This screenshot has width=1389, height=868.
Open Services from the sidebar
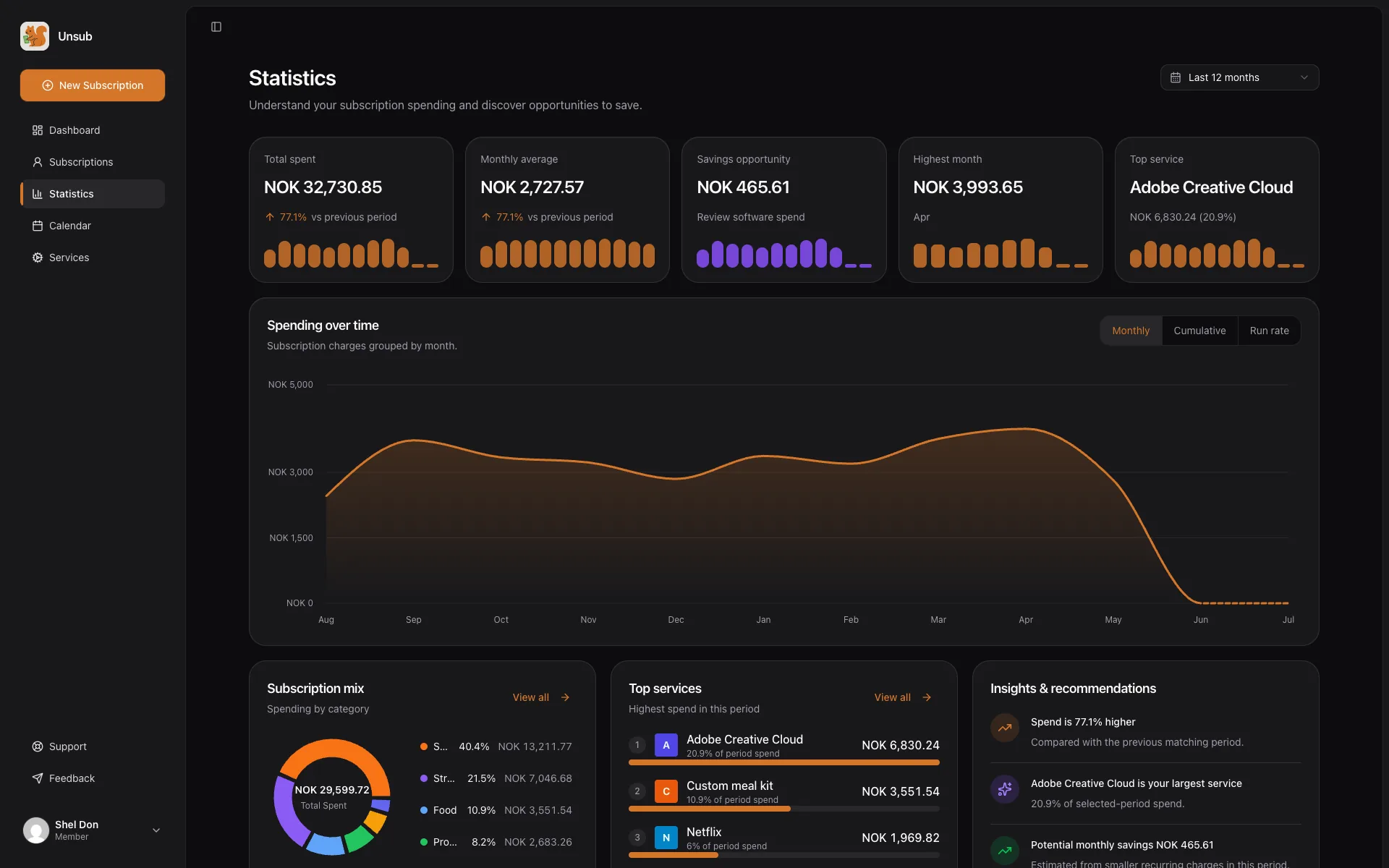(93, 258)
